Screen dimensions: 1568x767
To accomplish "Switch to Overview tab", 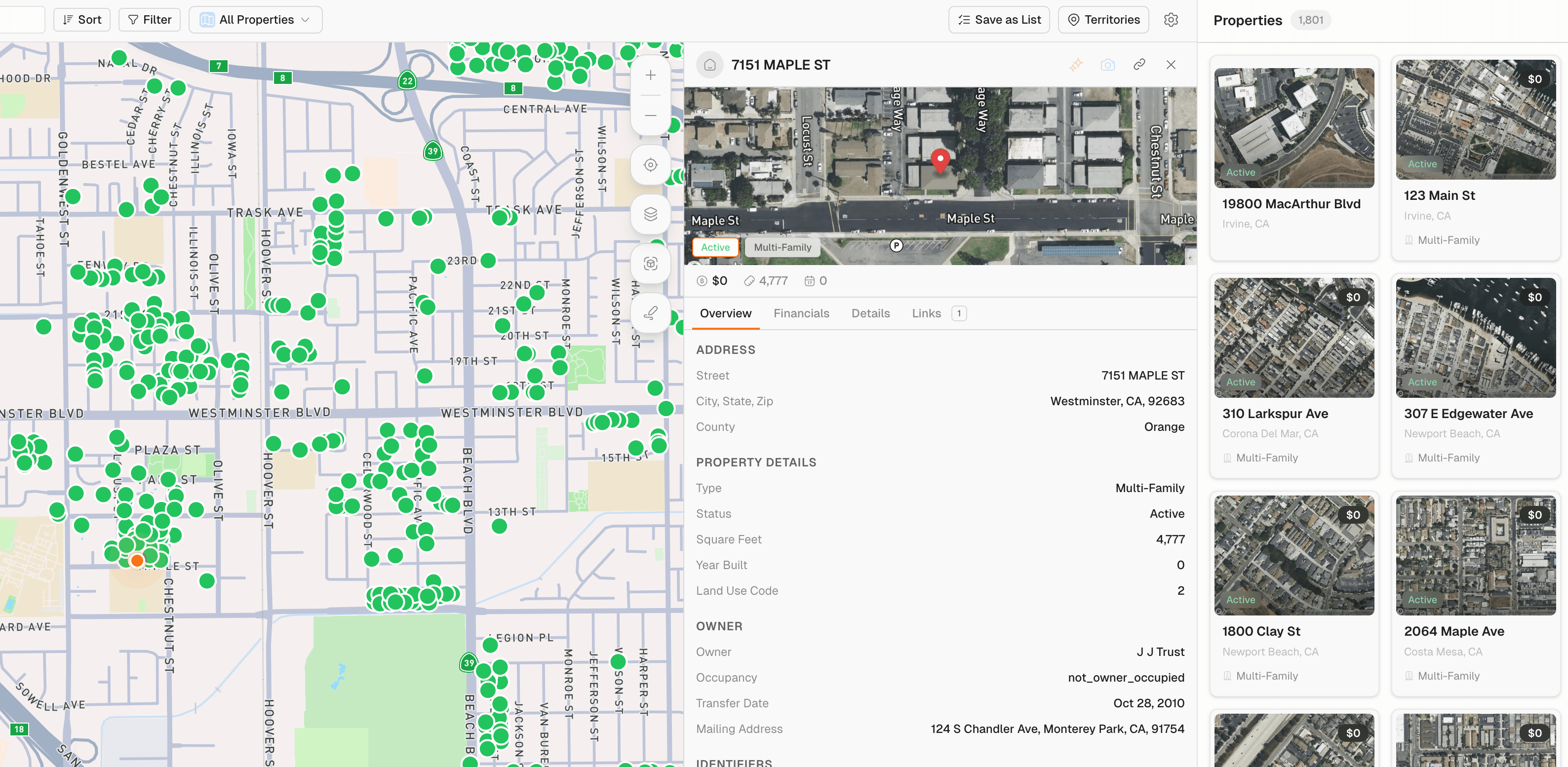I will 726,313.
